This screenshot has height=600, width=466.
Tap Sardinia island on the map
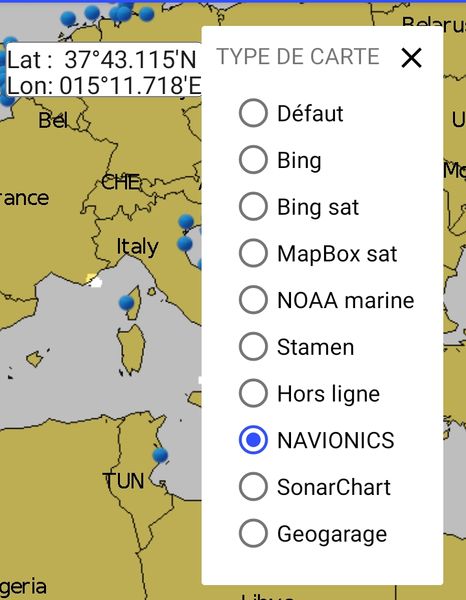click(x=132, y=348)
